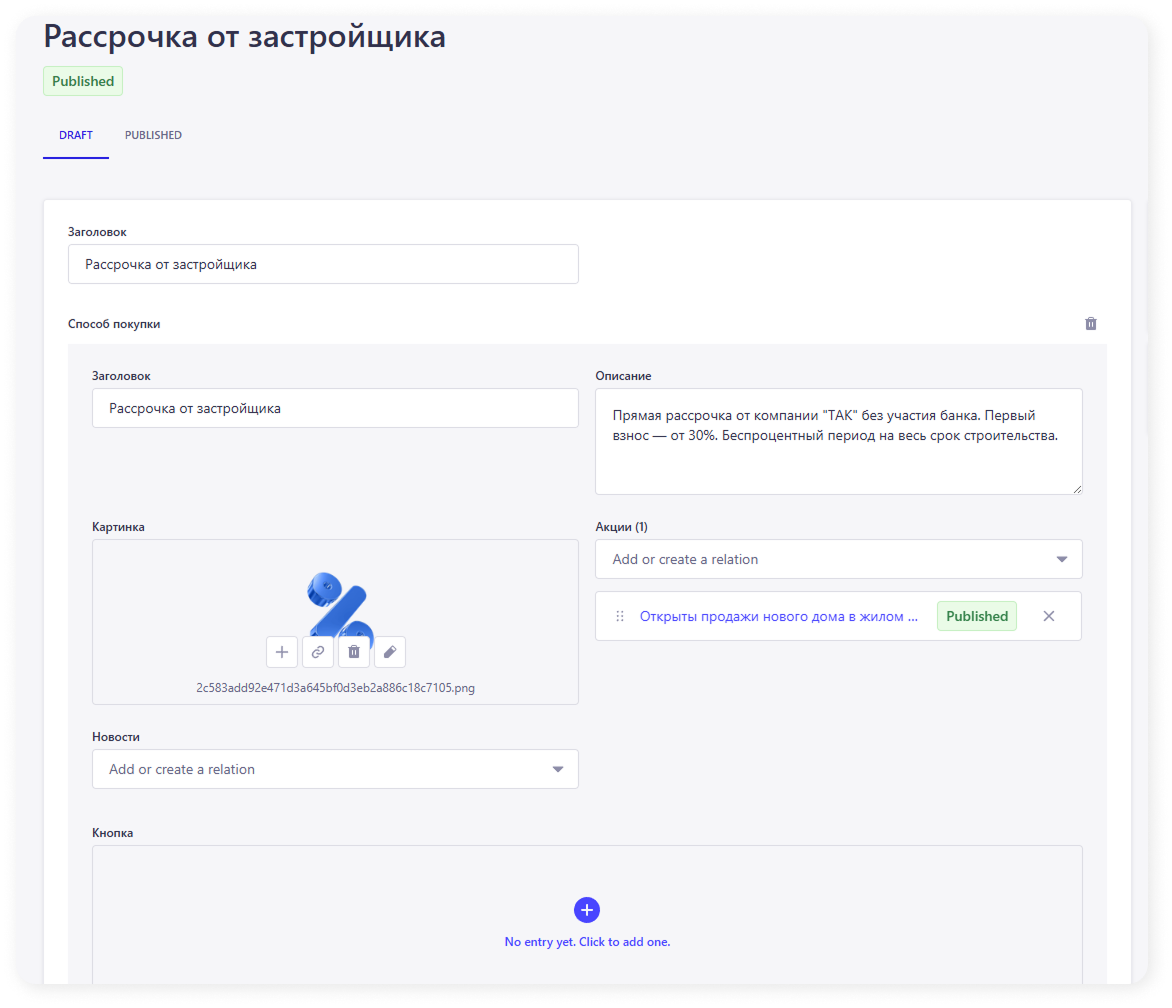Click the Published status badge under the title
Screen dimensions: 1172x1008
tap(83, 82)
